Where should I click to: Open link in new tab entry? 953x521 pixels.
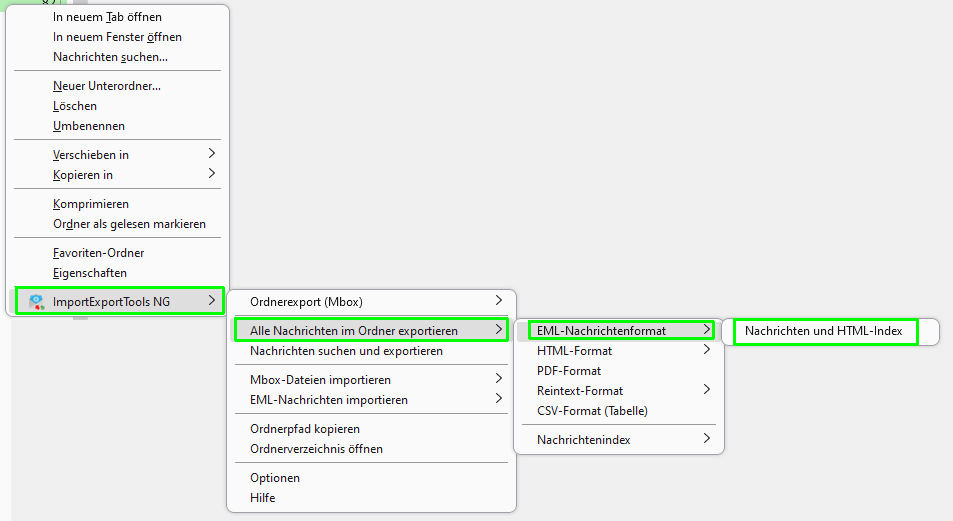pos(107,17)
